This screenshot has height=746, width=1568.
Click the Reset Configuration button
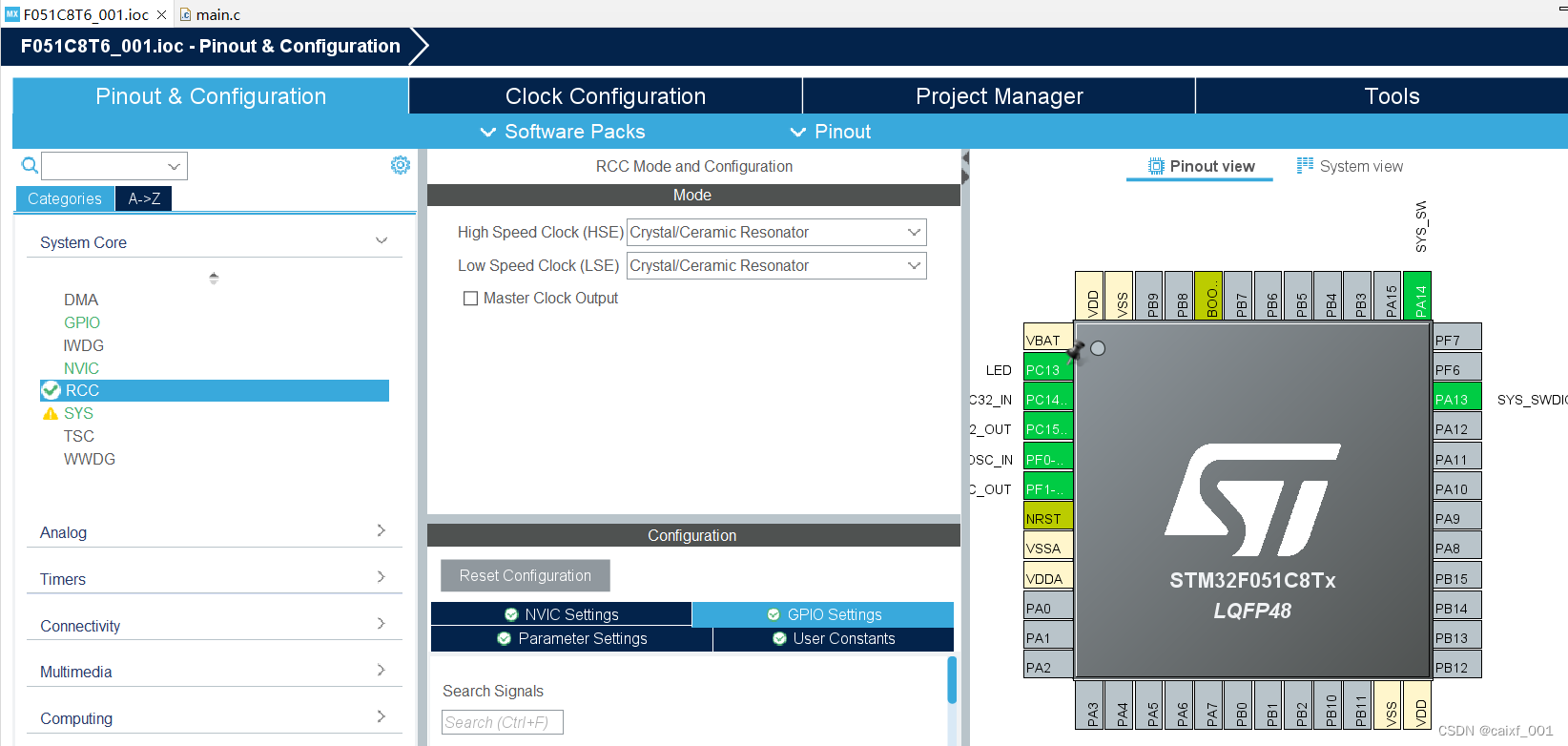[x=526, y=575]
